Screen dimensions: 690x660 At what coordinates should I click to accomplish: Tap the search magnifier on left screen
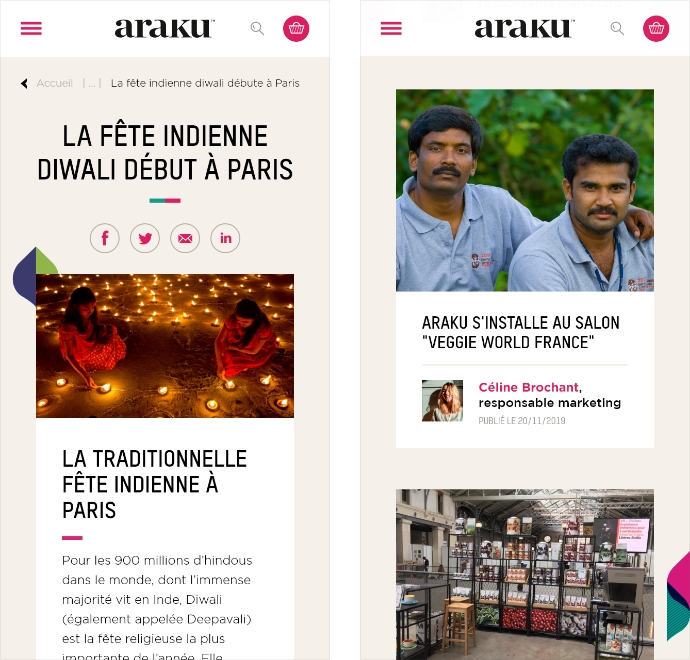point(257,29)
